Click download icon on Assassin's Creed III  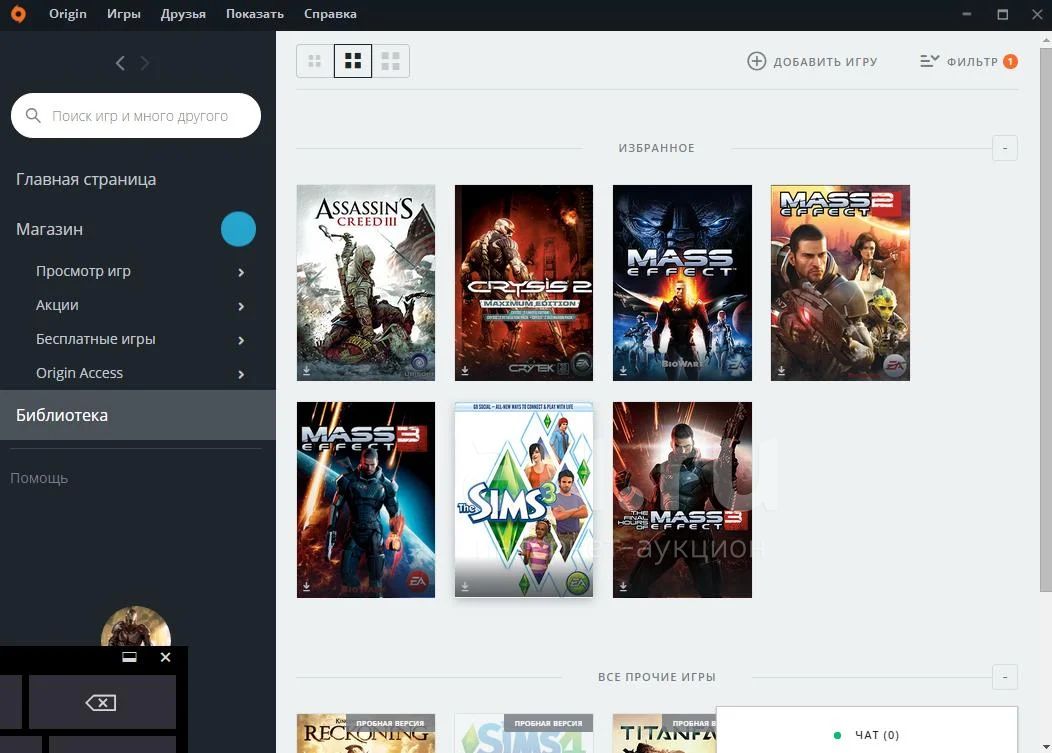[x=307, y=370]
